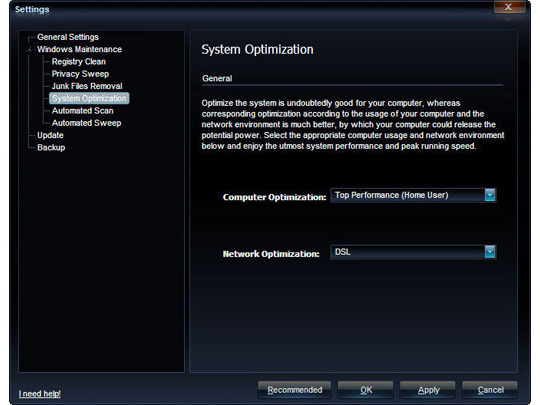Image resolution: width=540 pixels, height=405 pixels.
Task: Select the highlighted System Optimization item
Action: 89,98
